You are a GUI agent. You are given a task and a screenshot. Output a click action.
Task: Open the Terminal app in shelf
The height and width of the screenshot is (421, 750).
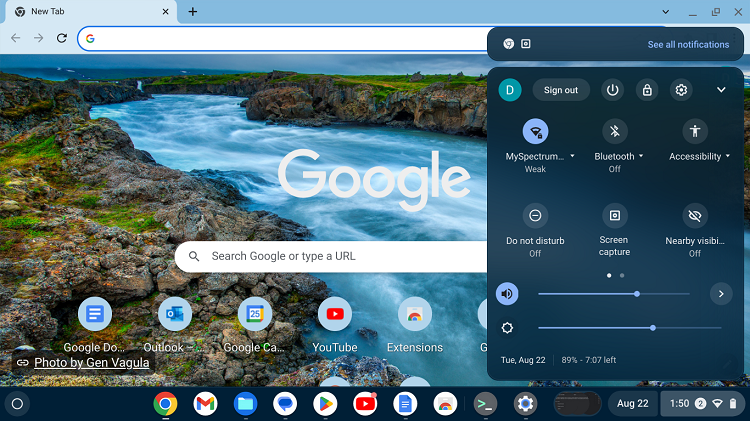click(485, 404)
